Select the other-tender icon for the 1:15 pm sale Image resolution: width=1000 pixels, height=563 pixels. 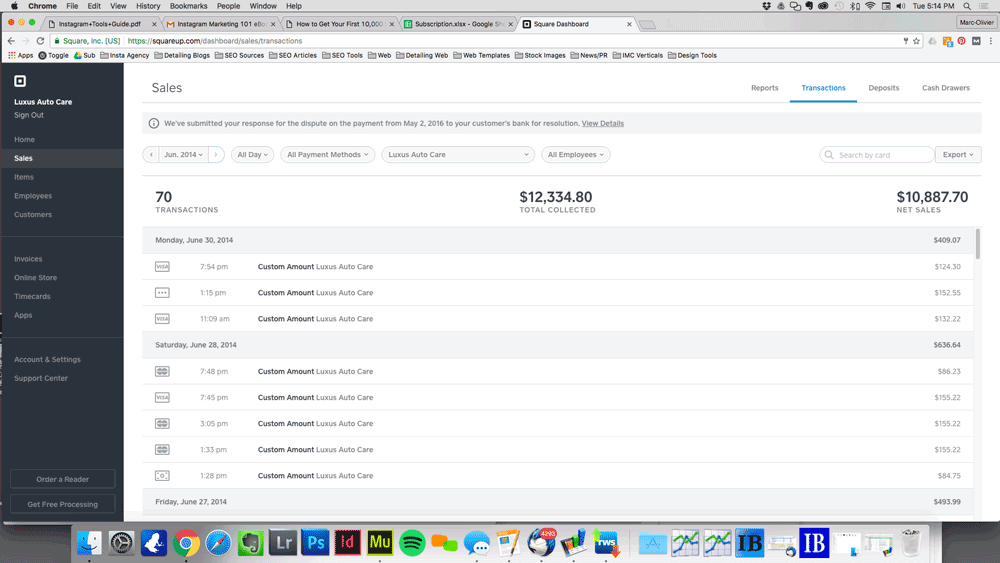click(162, 293)
